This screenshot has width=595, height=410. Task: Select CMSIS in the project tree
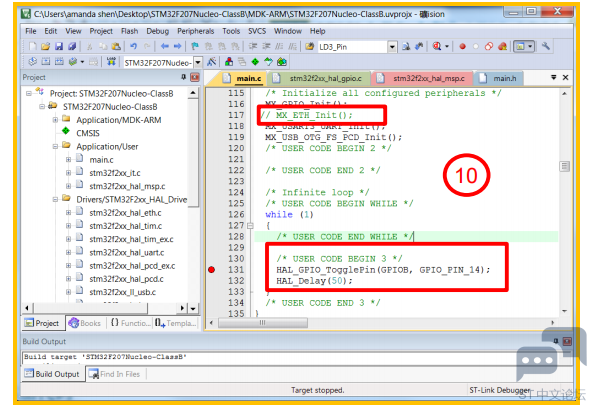pyautogui.click(x=88, y=133)
